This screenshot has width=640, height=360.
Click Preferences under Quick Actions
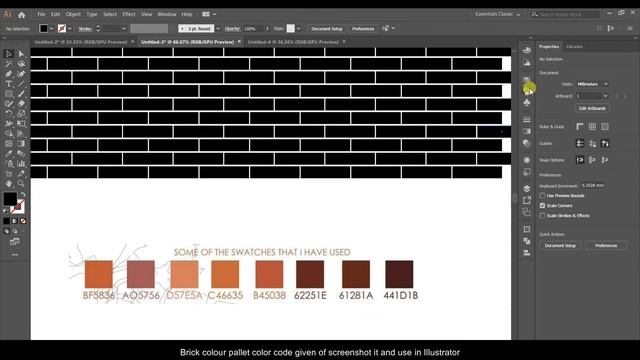pos(606,246)
